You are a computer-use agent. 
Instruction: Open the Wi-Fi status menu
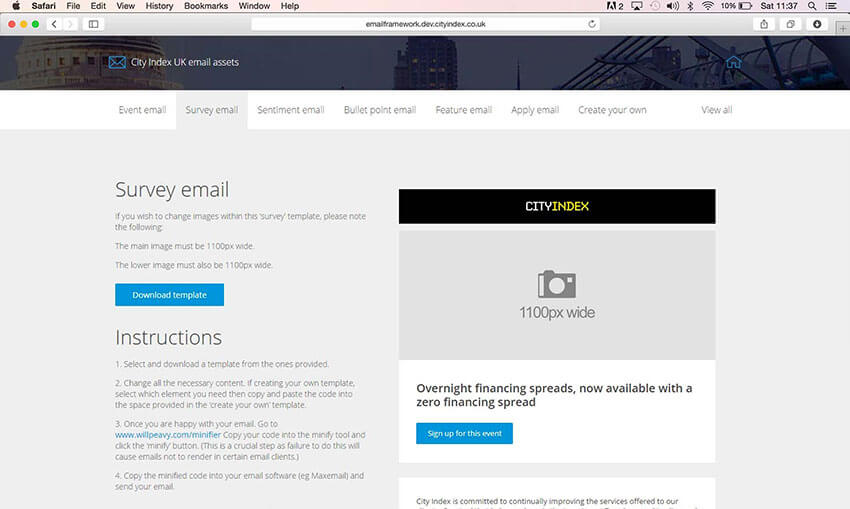point(708,6)
